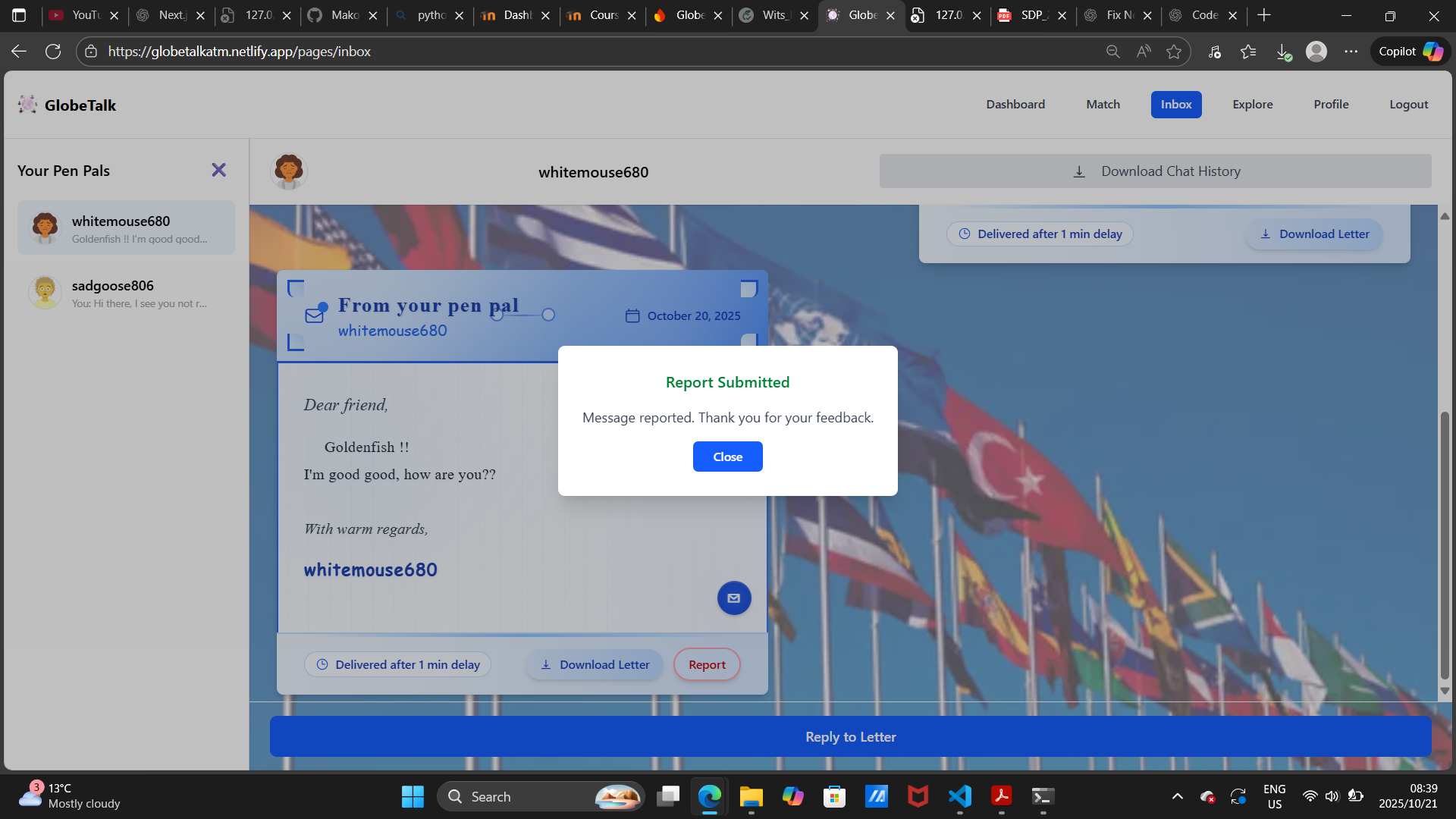Click the GlobeTalk logo icon
1456x819 pixels.
point(28,105)
